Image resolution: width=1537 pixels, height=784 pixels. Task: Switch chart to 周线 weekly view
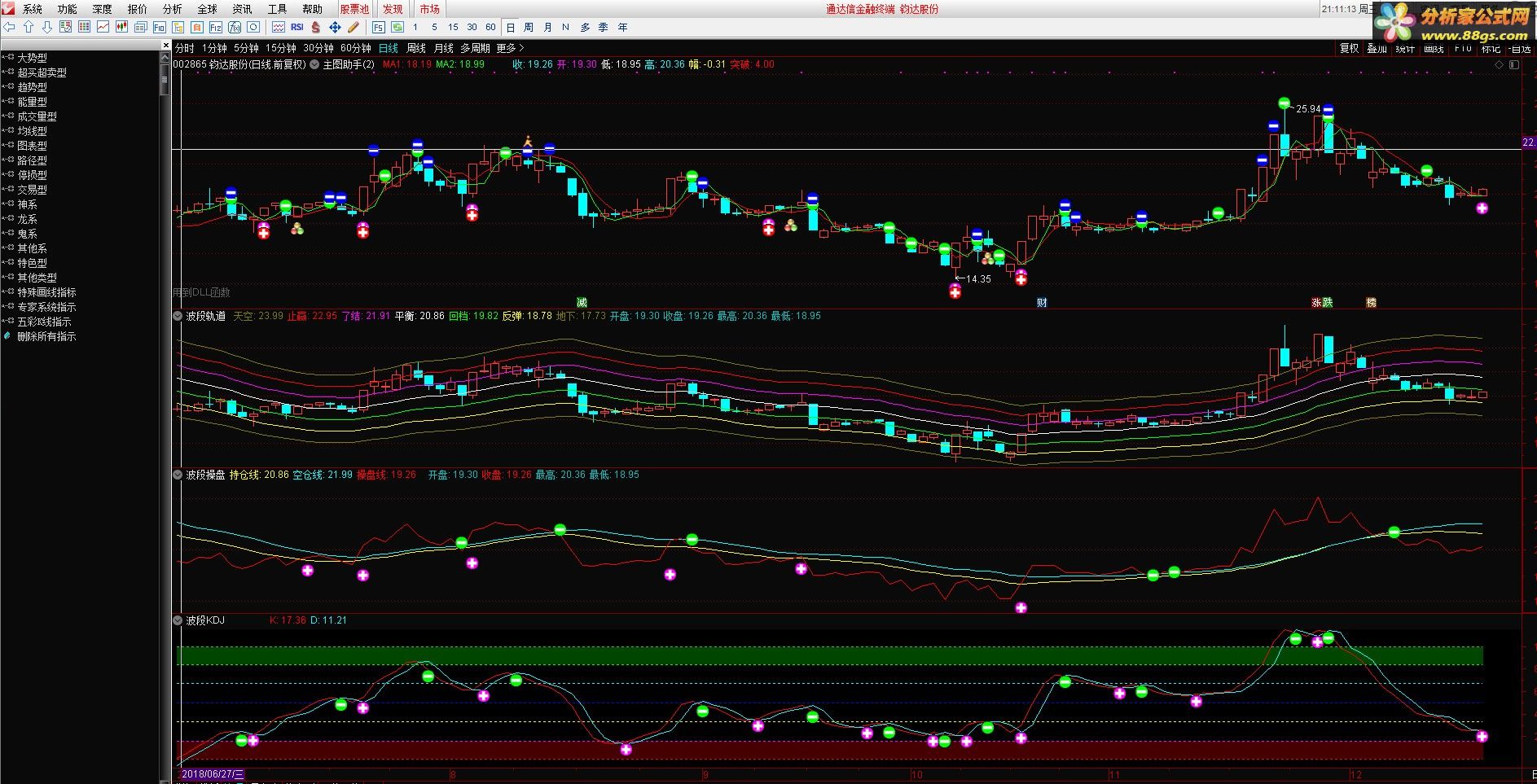416,48
